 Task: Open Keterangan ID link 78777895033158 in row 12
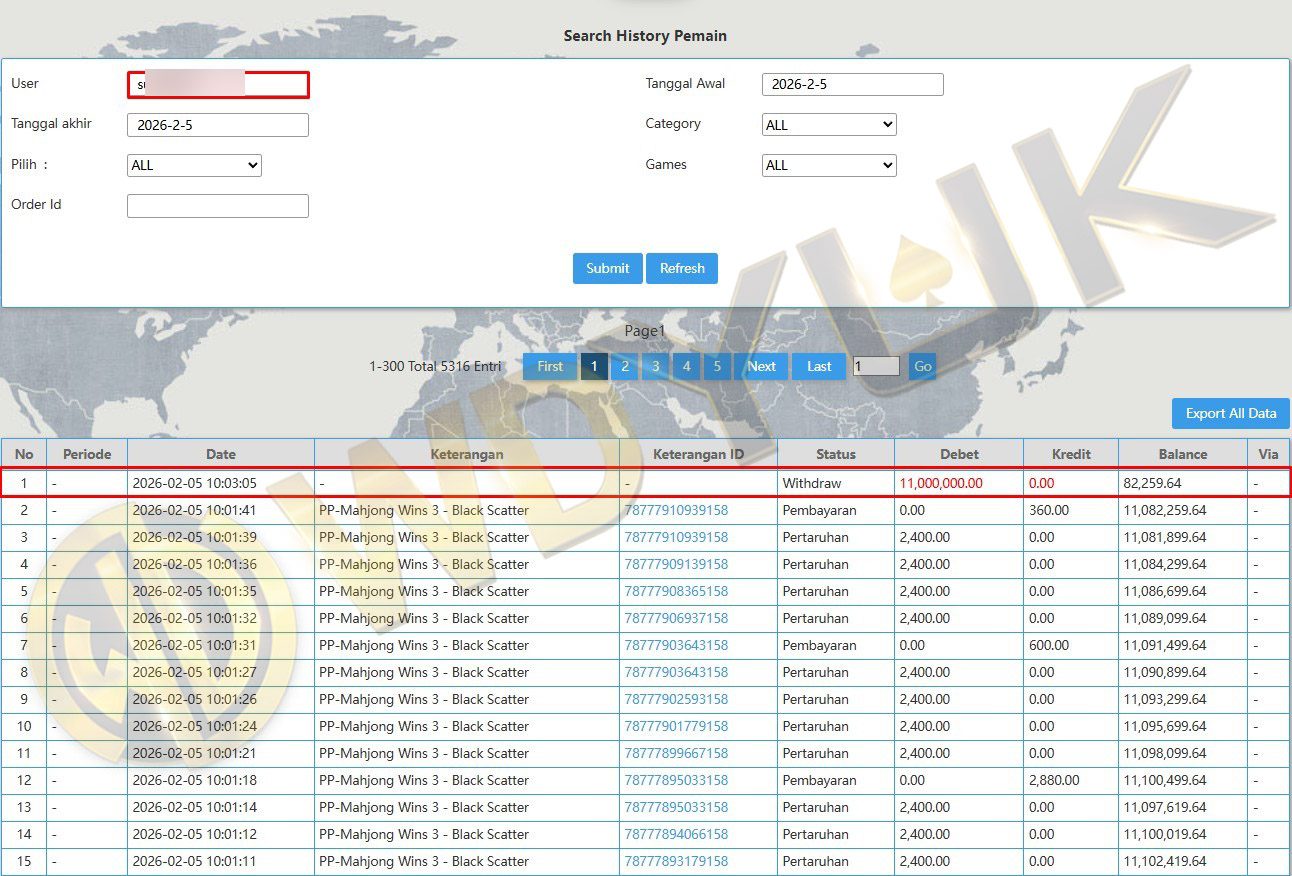point(676,780)
